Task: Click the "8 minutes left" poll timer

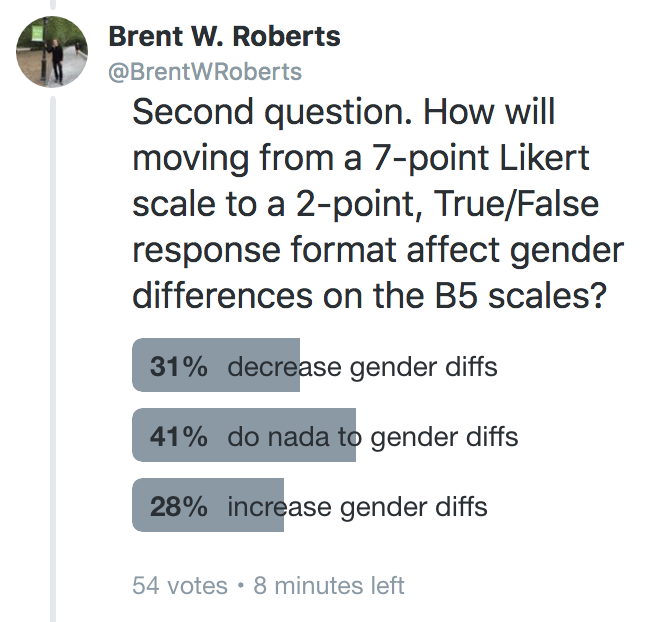Action: tap(329, 585)
